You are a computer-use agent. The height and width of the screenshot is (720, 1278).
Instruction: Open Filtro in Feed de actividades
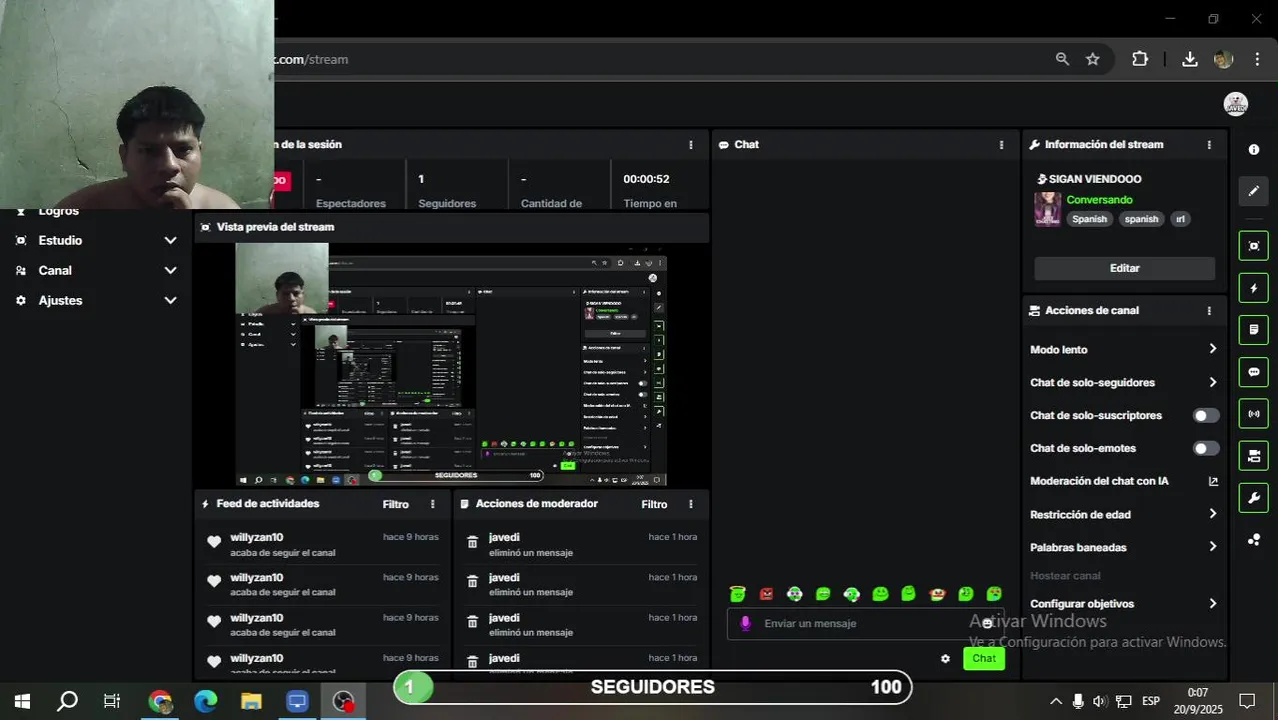395,504
